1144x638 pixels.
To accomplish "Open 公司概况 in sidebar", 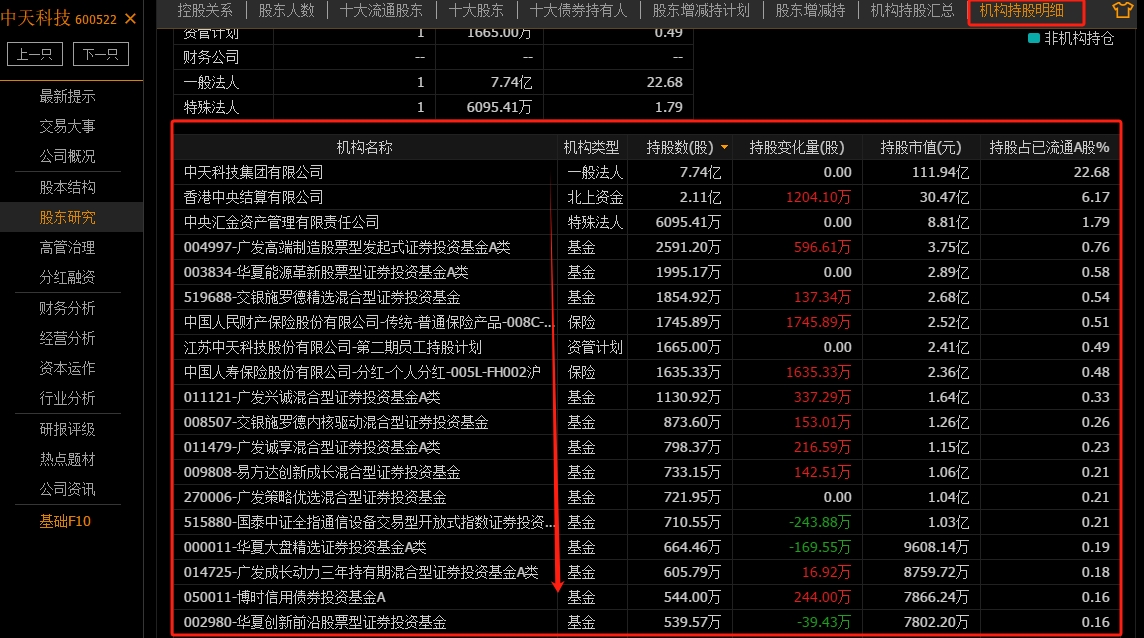I will pos(67,156).
